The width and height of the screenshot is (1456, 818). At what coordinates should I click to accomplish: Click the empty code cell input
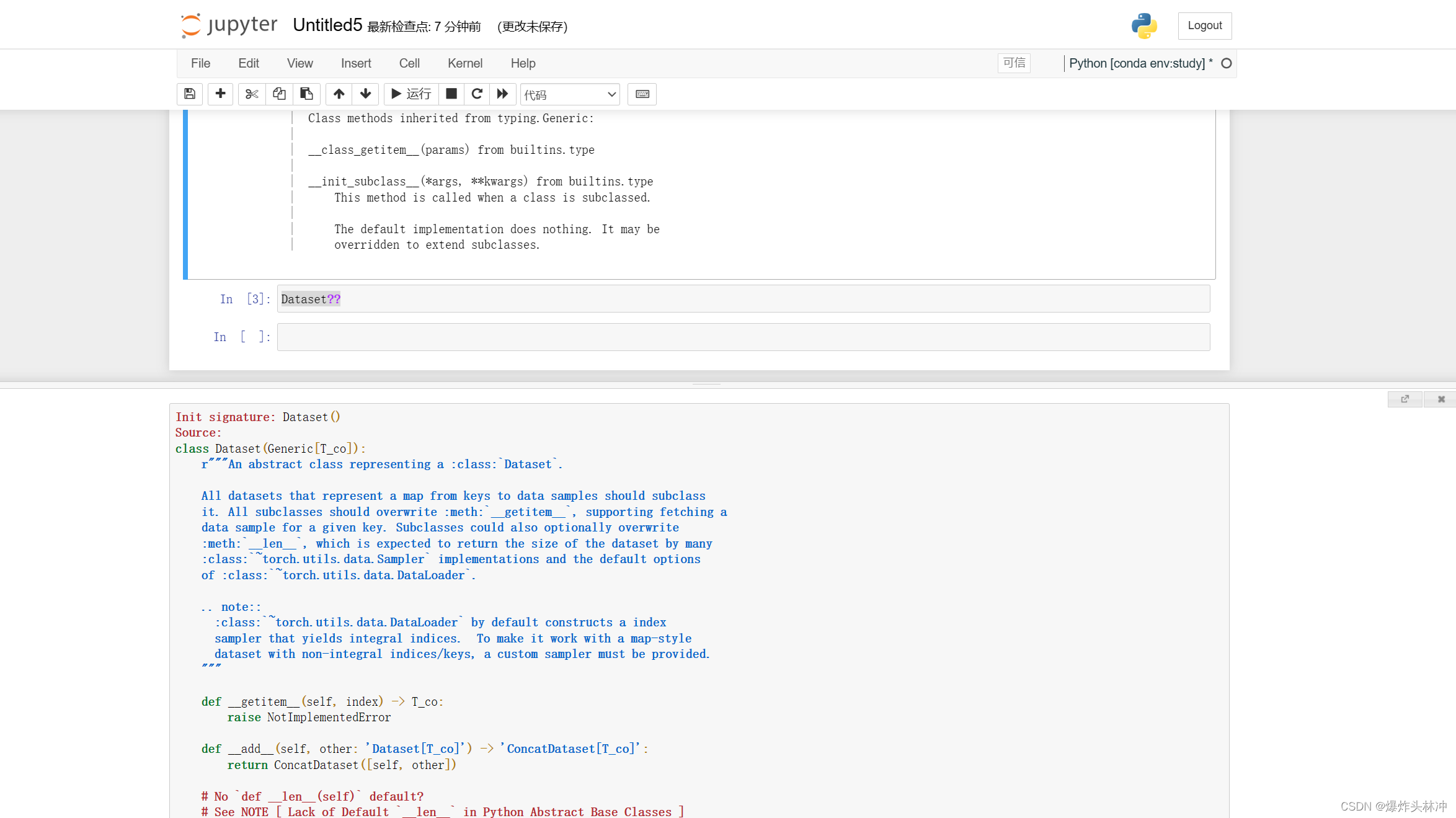click(743, 337)
